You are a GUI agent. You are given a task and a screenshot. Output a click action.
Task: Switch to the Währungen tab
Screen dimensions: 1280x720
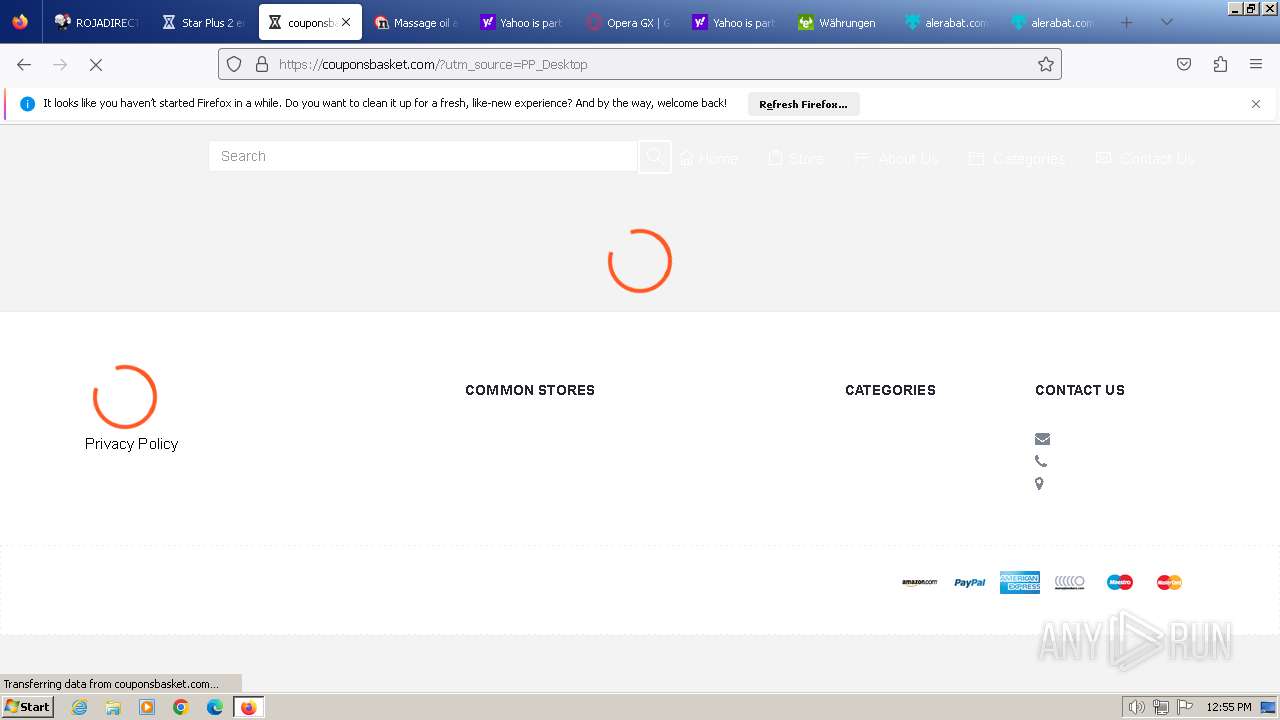coord(839,22)
